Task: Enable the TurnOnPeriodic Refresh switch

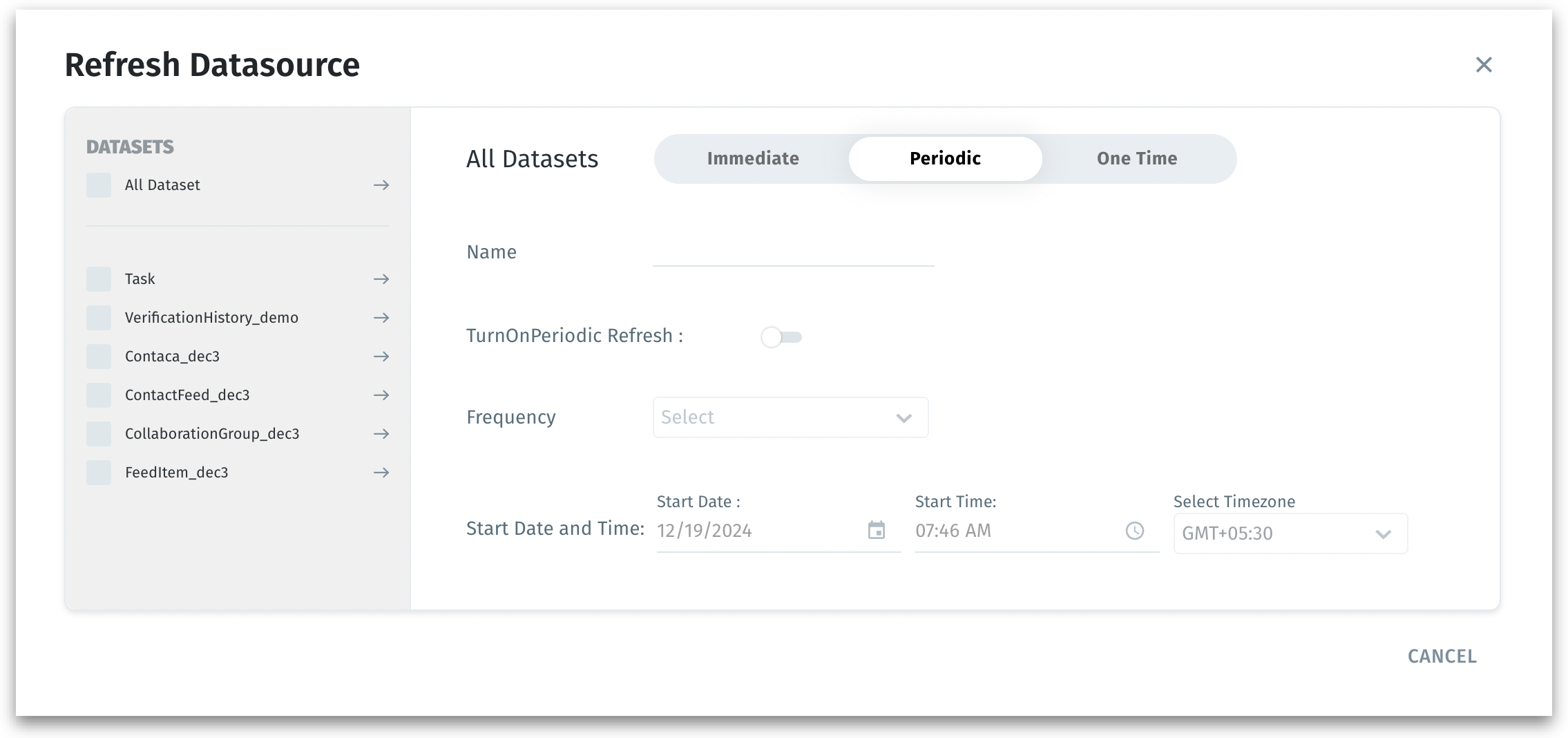Action: 781,337
